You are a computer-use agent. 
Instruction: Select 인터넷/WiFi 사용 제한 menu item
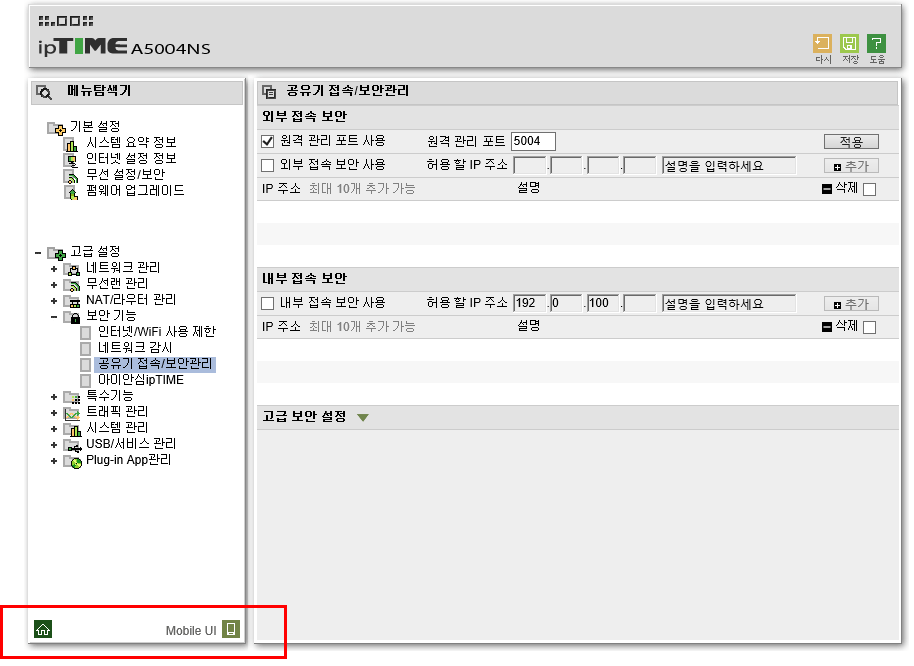tap(157, 332)
